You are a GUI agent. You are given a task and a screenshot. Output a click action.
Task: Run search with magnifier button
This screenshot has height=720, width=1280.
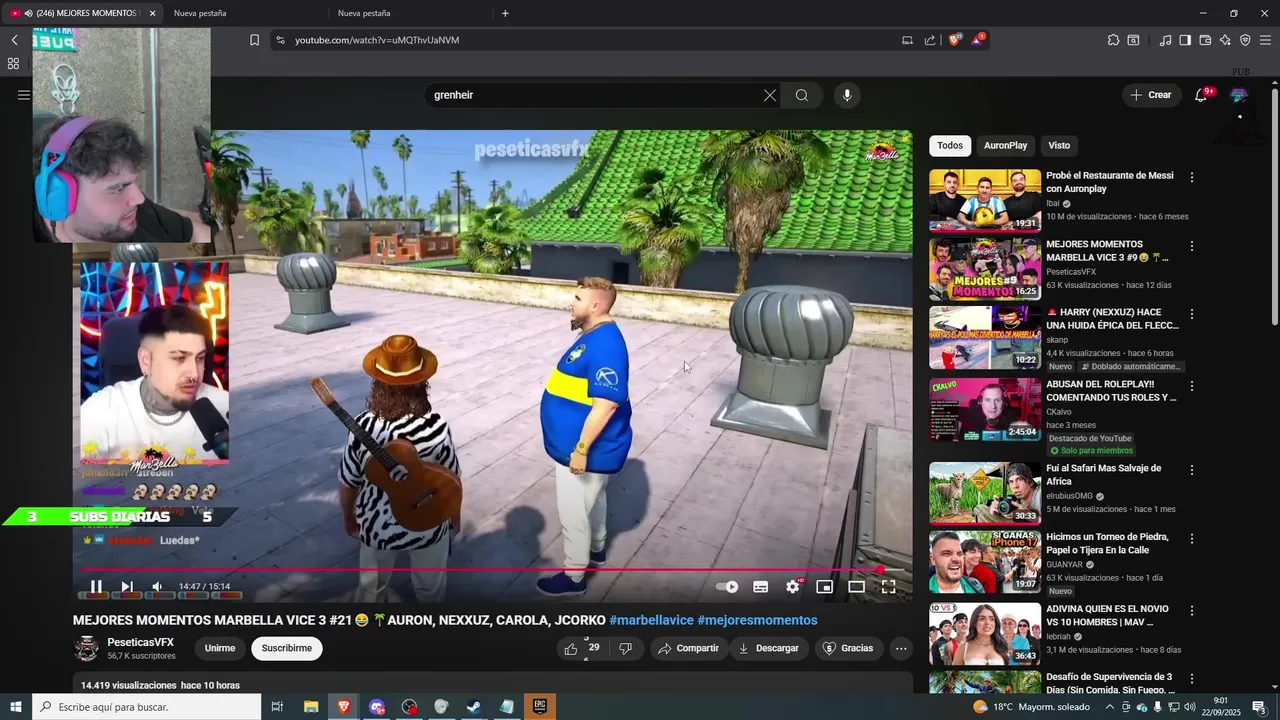[802, 95]
